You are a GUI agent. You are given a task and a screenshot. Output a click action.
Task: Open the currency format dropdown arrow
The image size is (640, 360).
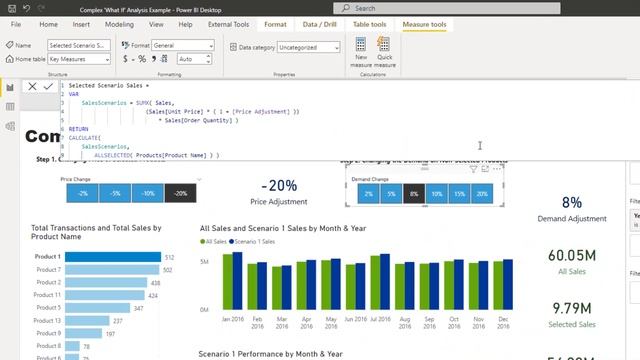[x=133, y=60]
